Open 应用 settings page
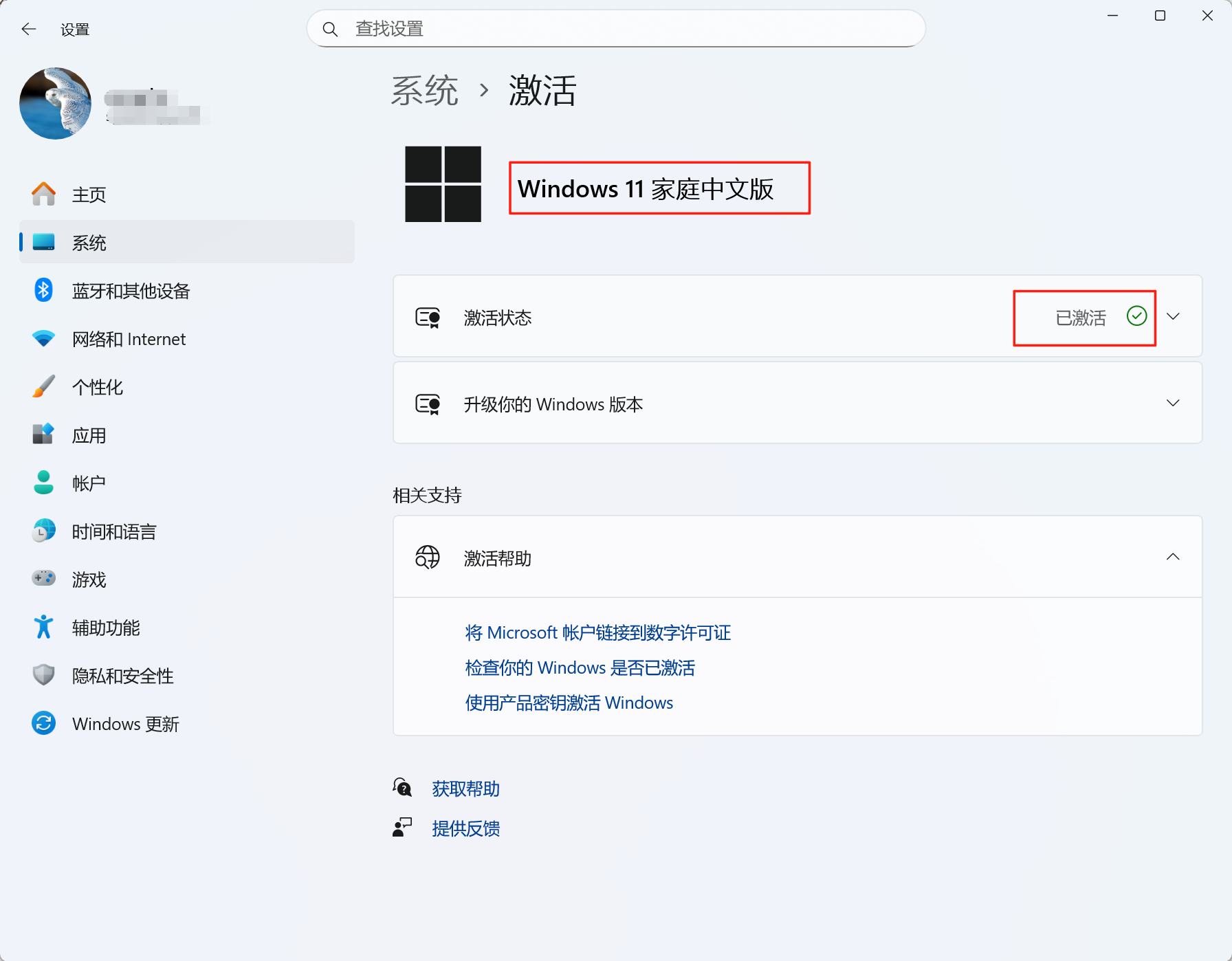Viewport: 1232px width, 961px height. [x=187, y=434]
